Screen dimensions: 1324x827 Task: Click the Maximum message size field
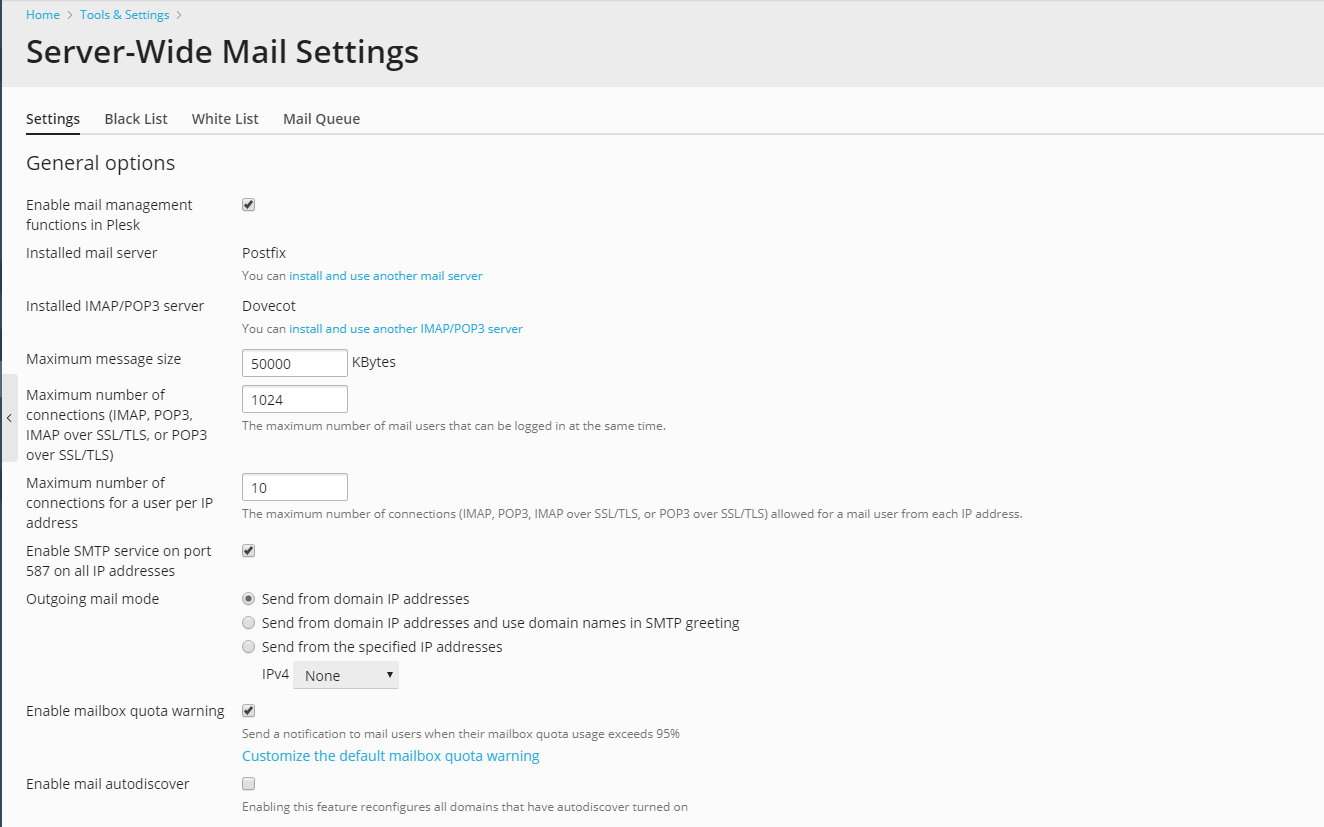(294, 364)
